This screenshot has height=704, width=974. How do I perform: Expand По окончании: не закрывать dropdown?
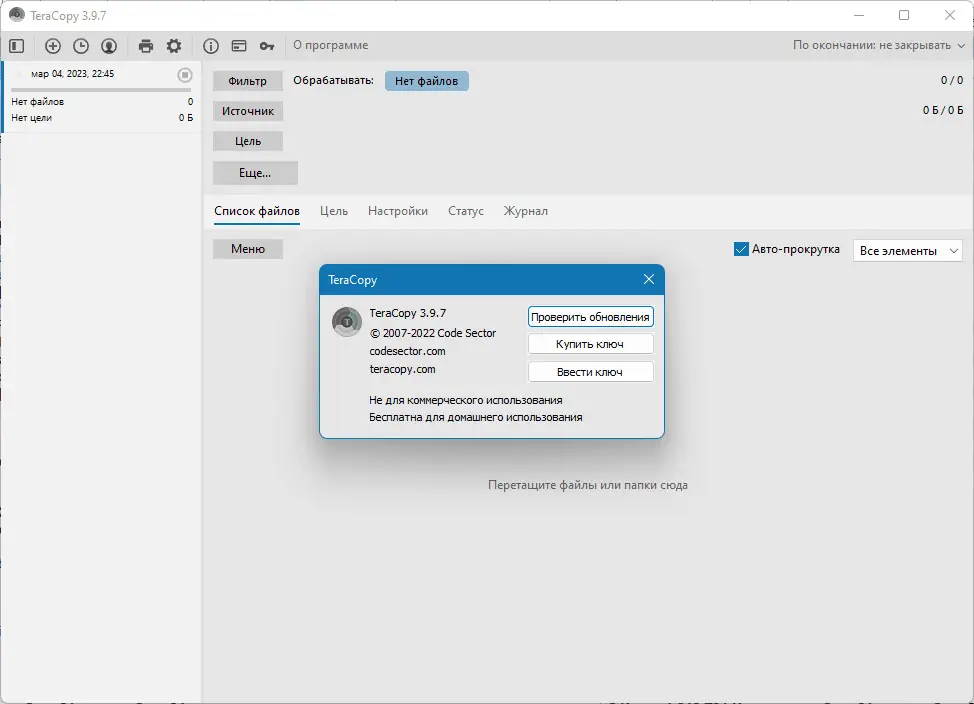tap(878, 45)
